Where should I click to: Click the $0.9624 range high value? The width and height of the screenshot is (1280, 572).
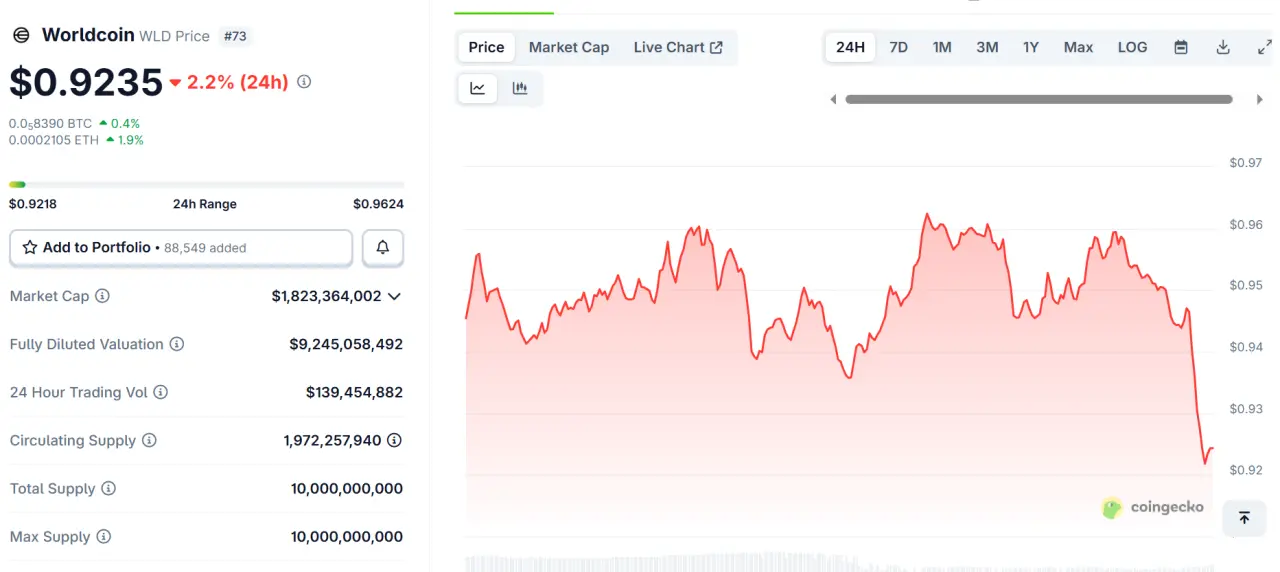(x=378, y=204)
